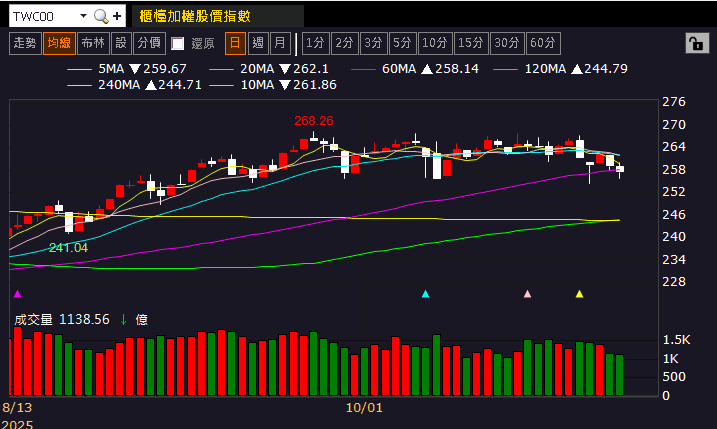Click the 10MA 261.86 legend entry

click(273, 85)
